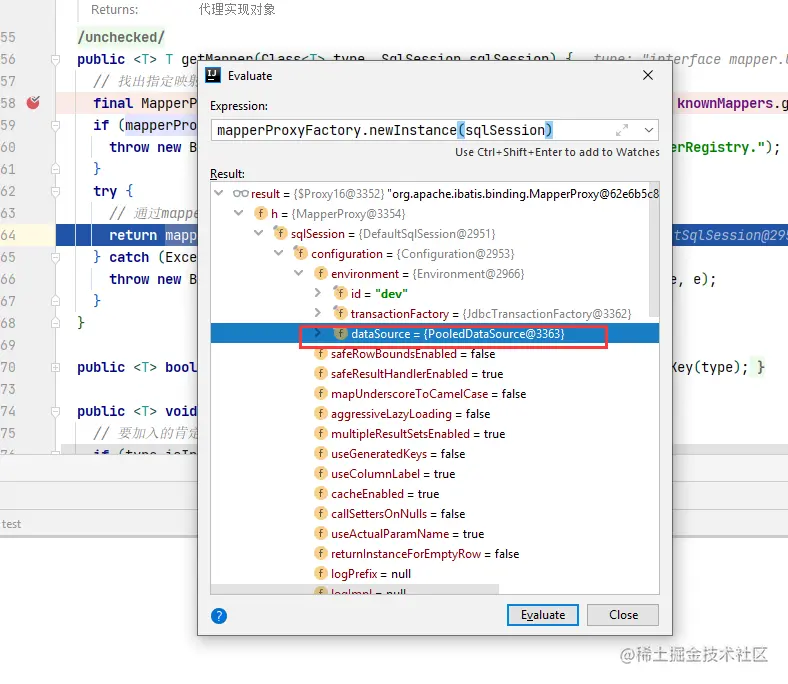
Task: Collapse the environment node
Action: pos(299,273)
